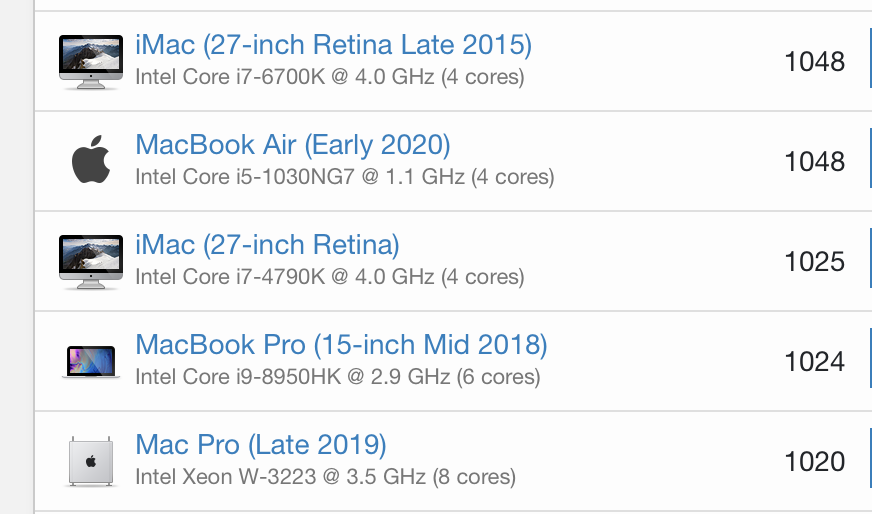The height and width of the screenshot is (514, 872).
Task: Click the 1020 score for the Mac Pro
Action: 815,462
